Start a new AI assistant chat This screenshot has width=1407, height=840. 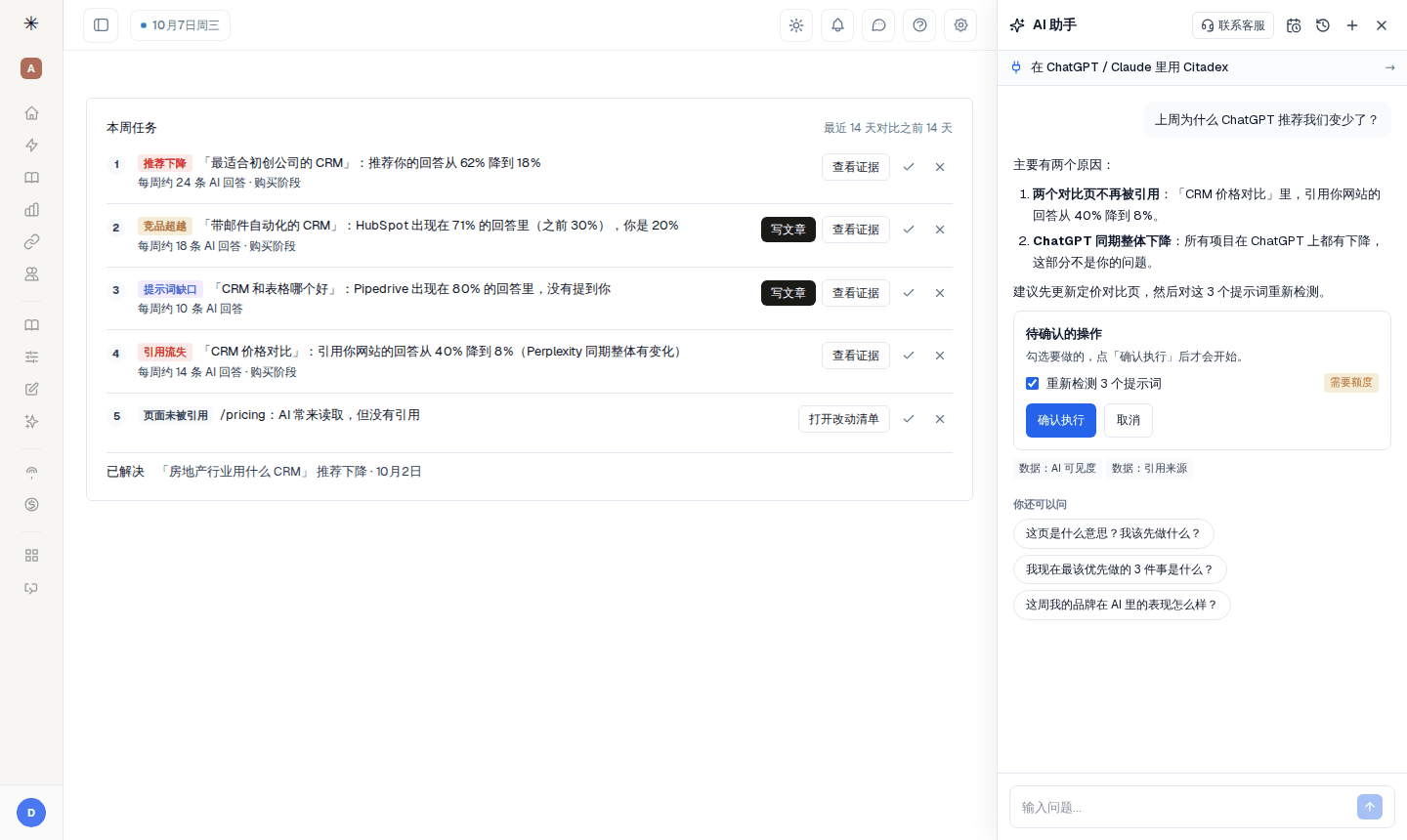pos(1352,25)
